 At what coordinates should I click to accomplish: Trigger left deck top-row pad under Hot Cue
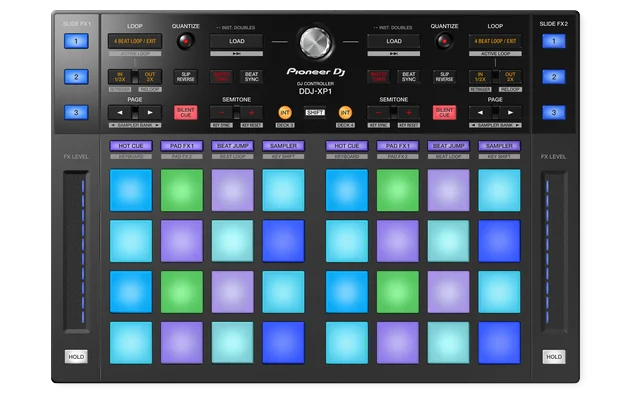(131, 190)
